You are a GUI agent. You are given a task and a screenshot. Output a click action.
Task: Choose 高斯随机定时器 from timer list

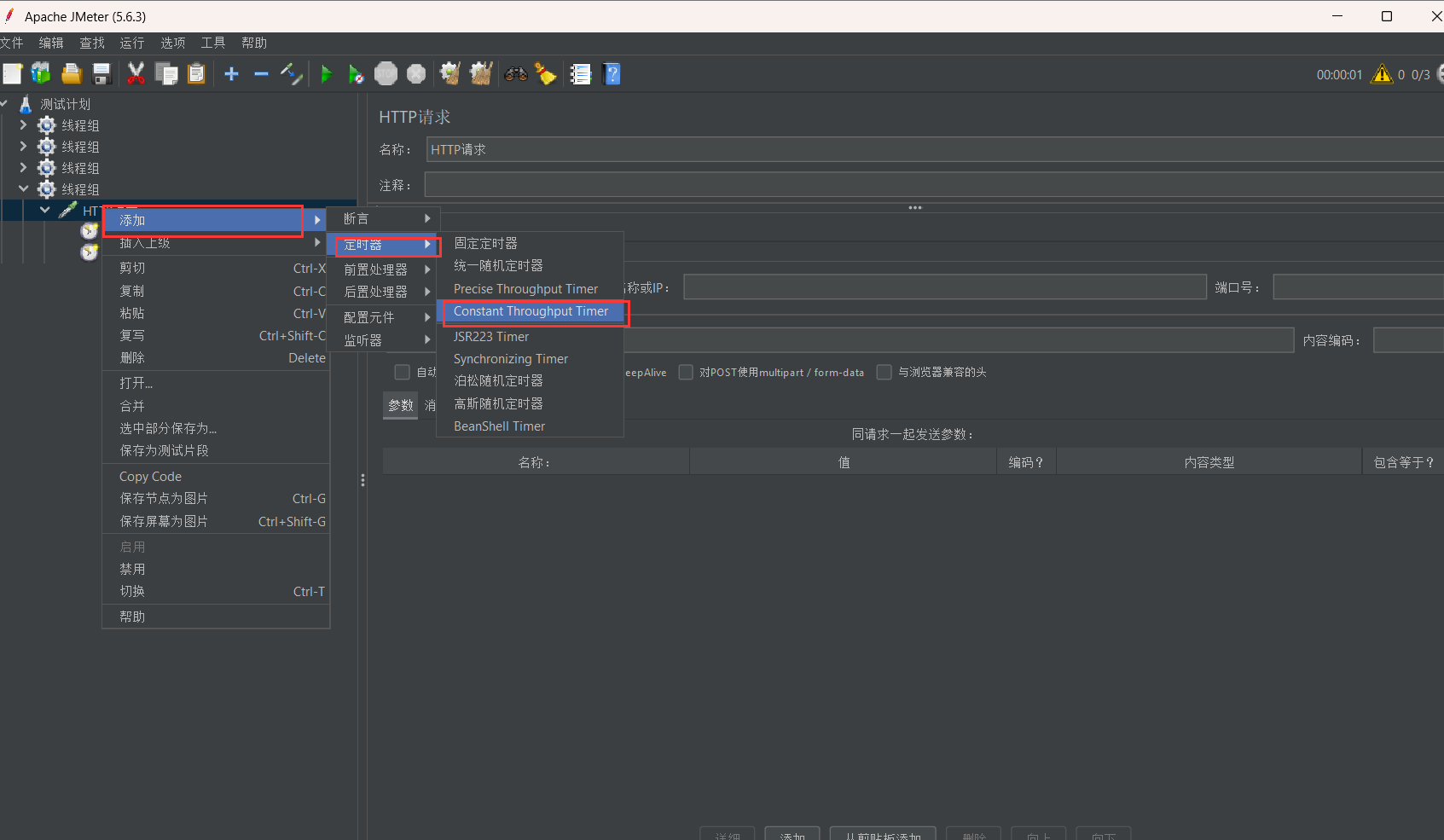pos(531,404)
